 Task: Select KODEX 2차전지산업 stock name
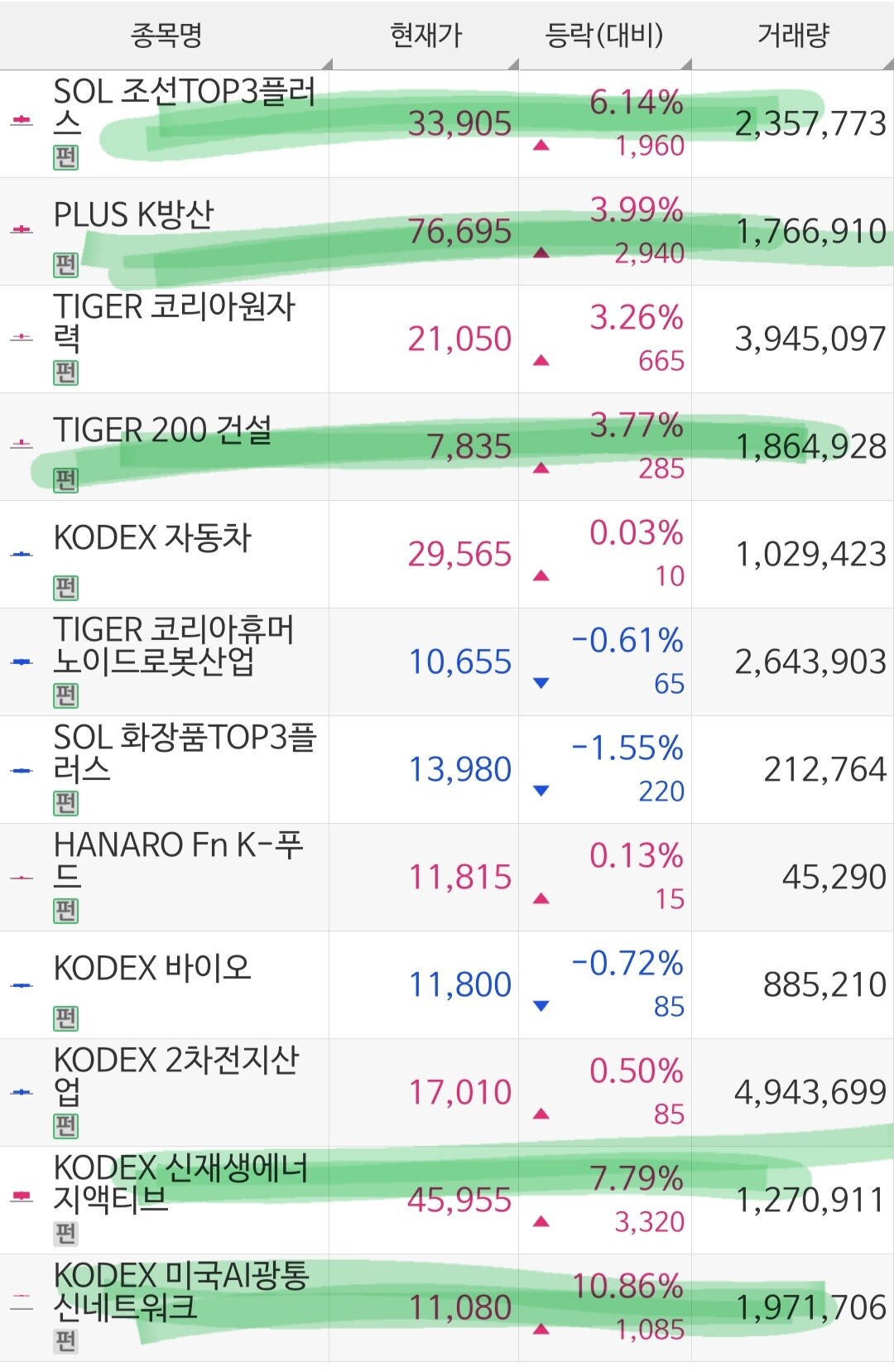176,1076
